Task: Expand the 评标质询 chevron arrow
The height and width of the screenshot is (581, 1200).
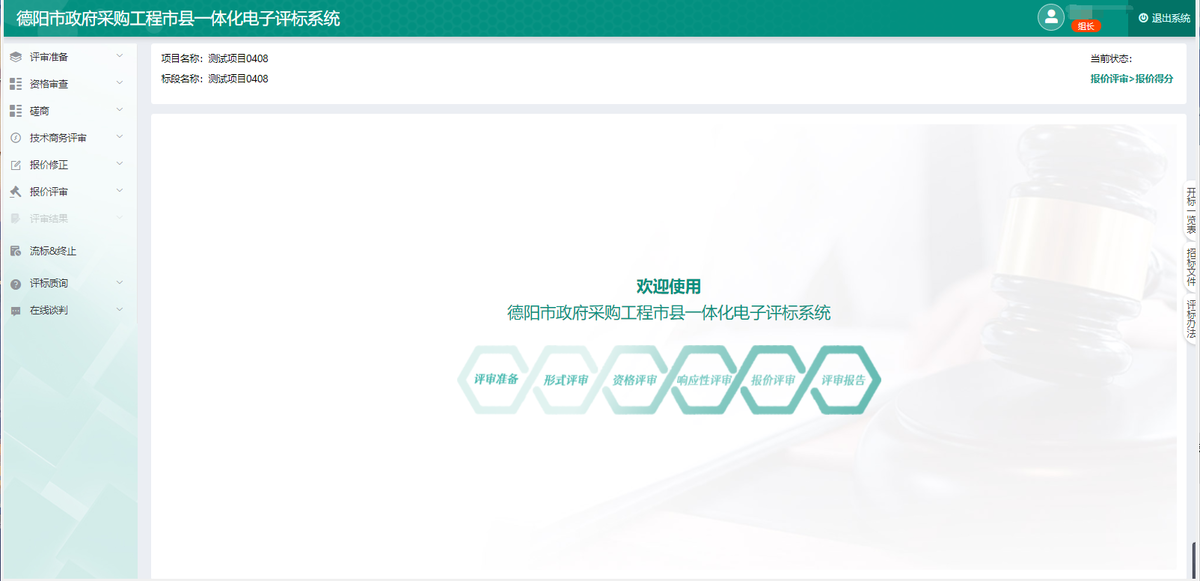Action: click(x=120, y=283)
